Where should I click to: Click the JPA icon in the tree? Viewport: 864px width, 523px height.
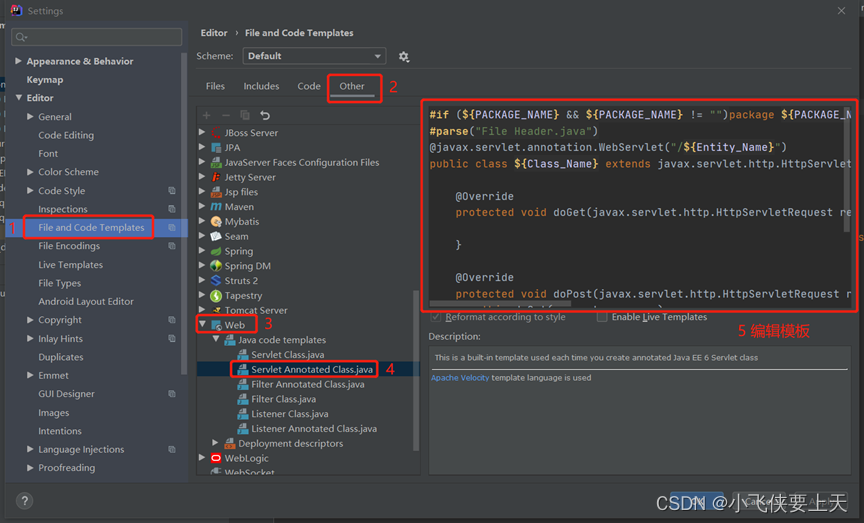pos(216,148)
